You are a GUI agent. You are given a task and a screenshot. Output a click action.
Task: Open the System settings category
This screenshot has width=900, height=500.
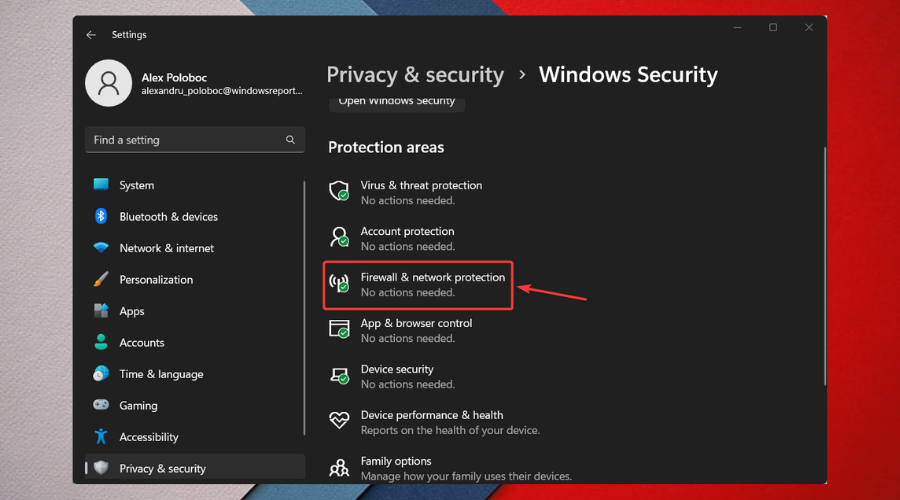pyautogui.click(x=136, y=185)
